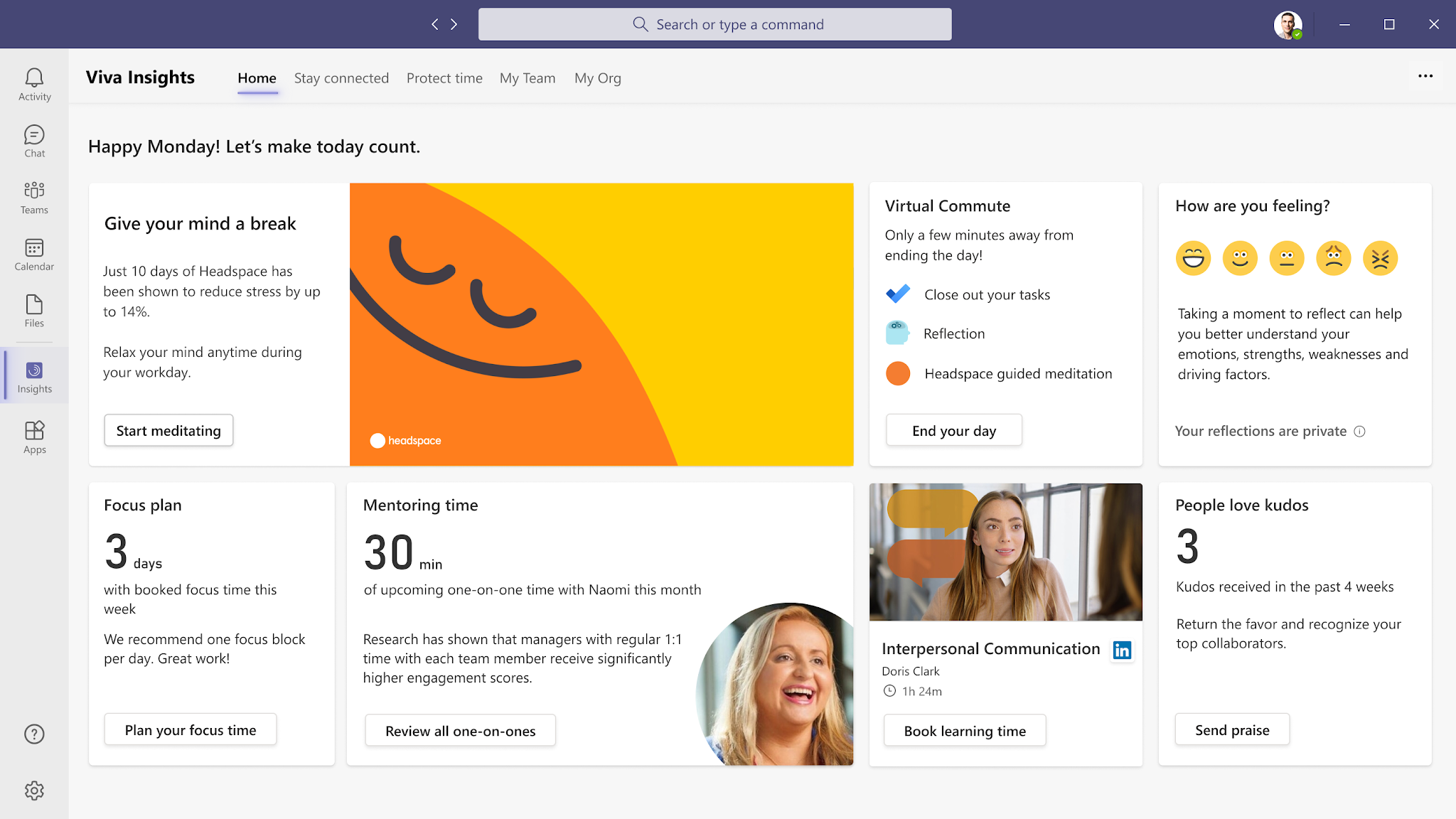1456x819 pixels.
Task: Pick the neutral face mood emoji
Action: (x=1287, y=258)
